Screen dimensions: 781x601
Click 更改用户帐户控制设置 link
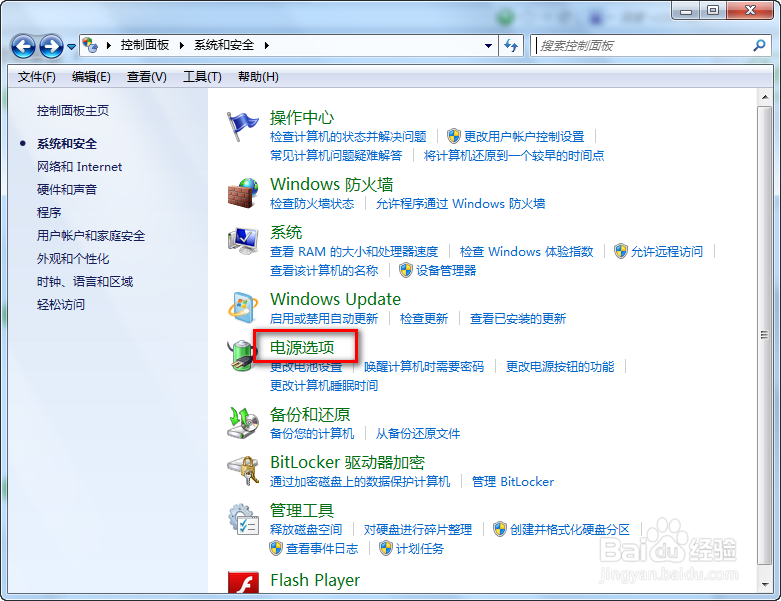(524, 136)
